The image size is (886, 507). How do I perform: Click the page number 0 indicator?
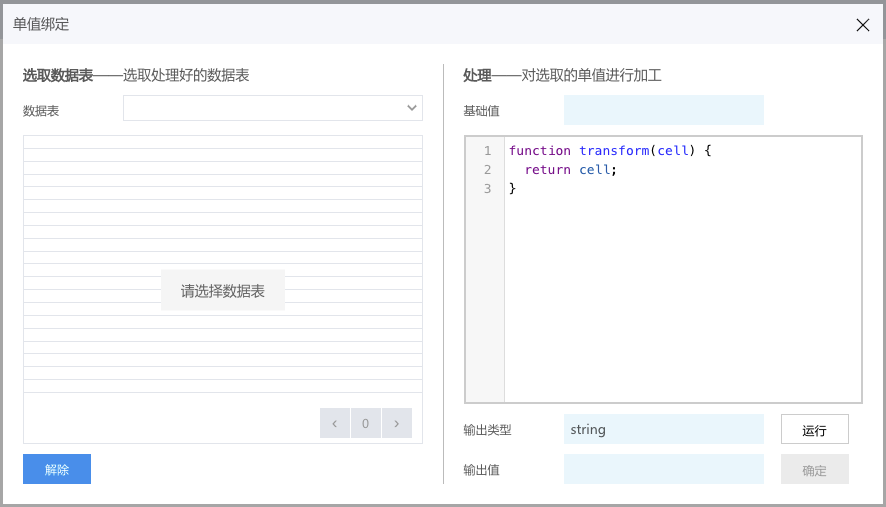pyautogui.click(x=366, y=423)
